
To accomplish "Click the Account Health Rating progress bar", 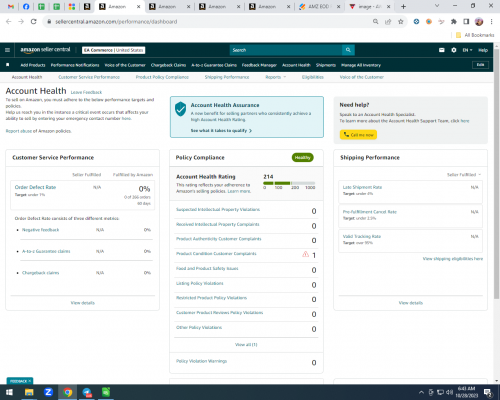I will 289,183.
